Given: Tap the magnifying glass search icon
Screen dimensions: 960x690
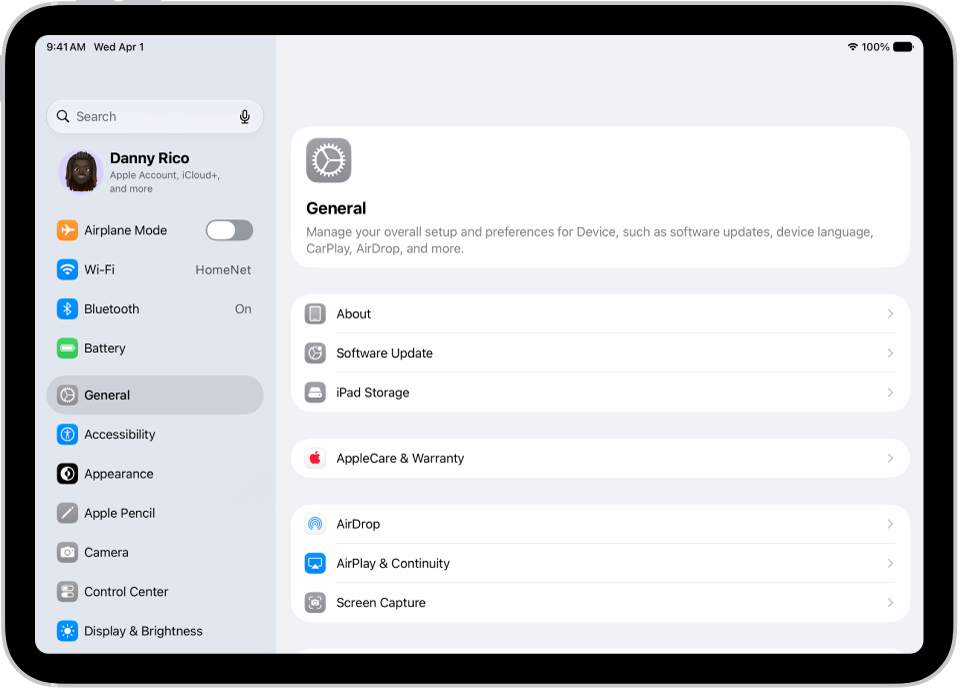Looking at the screenshot, I should pos(63,116).
